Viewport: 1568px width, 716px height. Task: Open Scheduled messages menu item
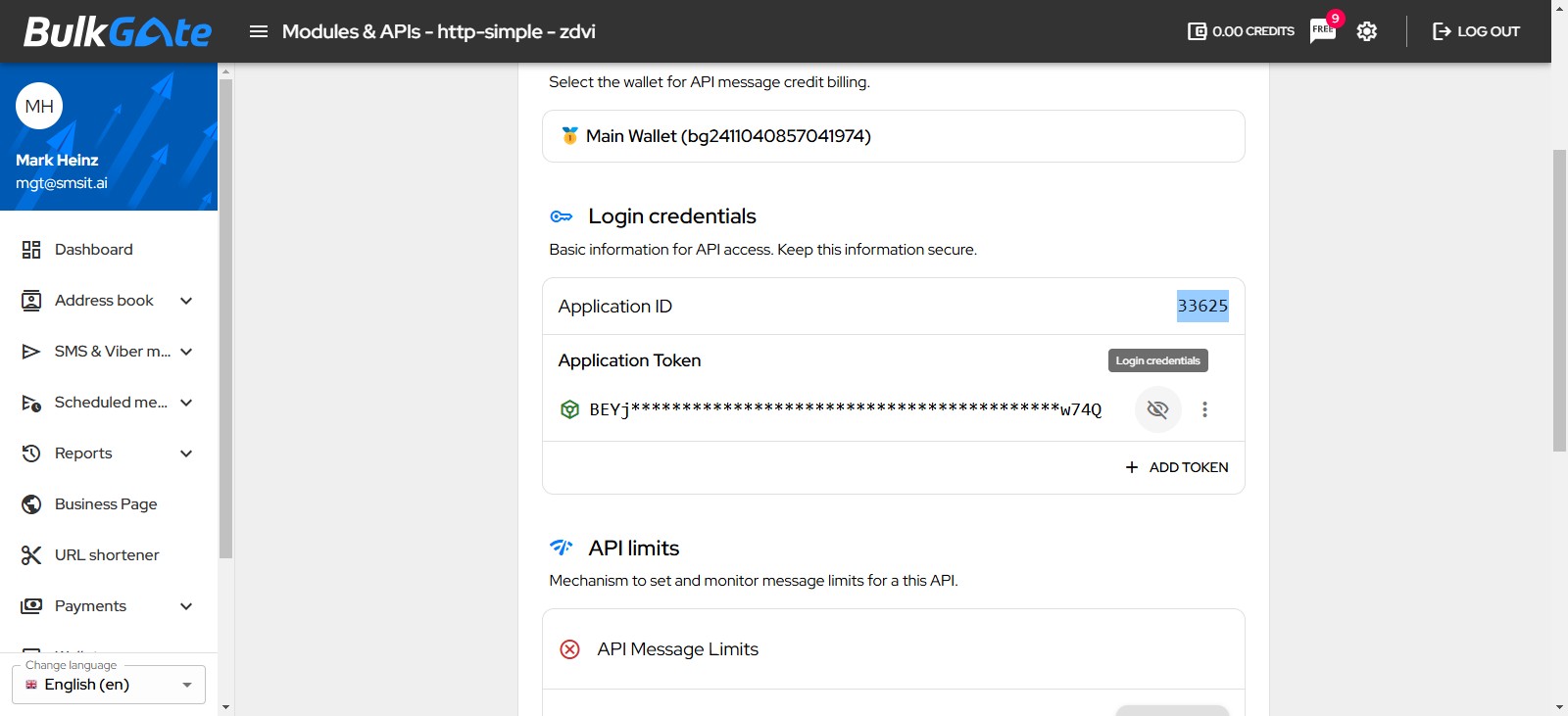click(109, 403)
